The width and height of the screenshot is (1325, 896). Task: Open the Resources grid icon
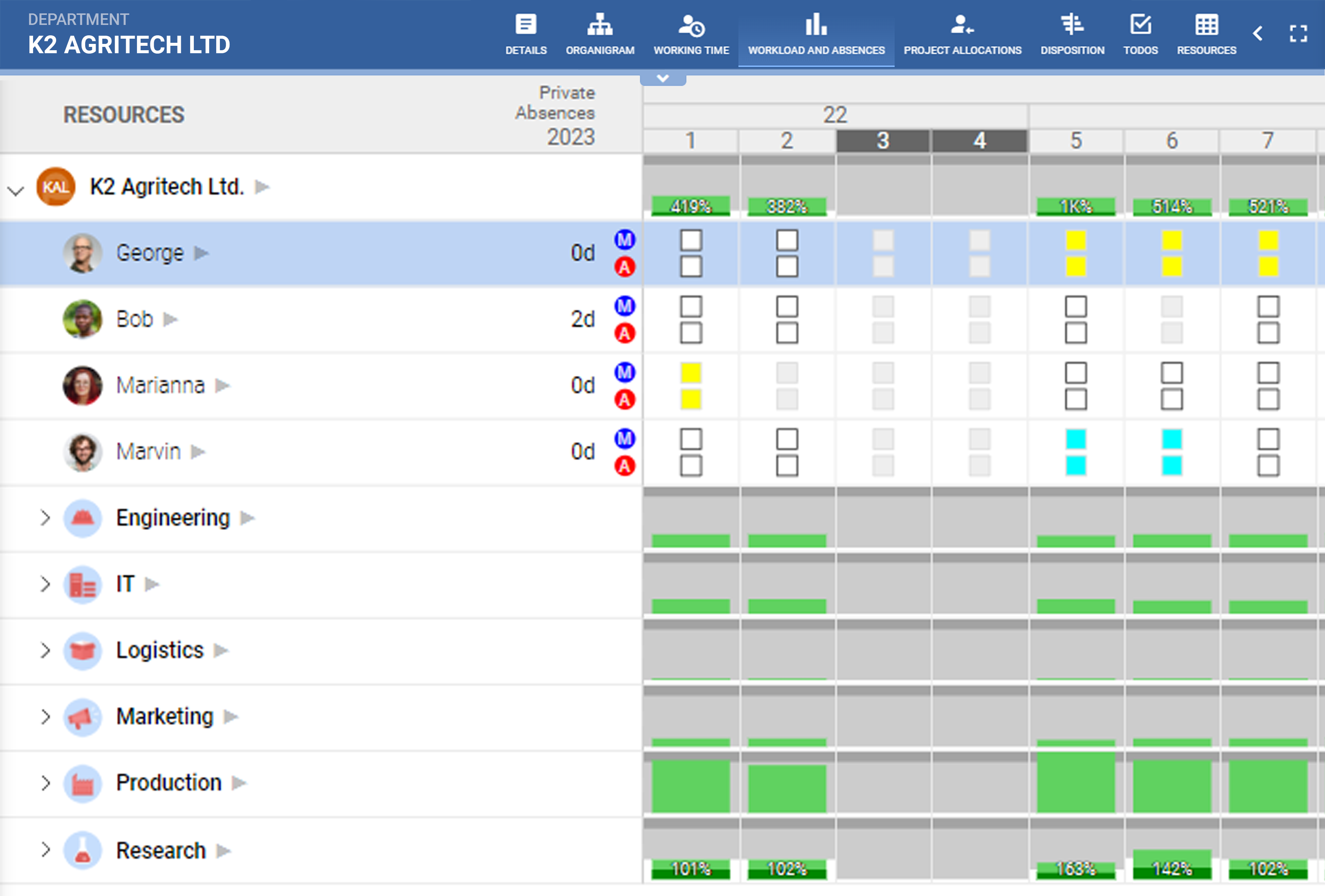point(1206,25)
